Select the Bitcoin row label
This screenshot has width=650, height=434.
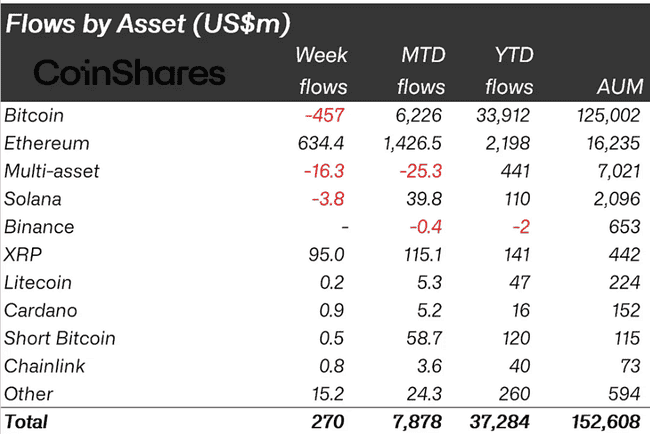click(x=34, y=115)
